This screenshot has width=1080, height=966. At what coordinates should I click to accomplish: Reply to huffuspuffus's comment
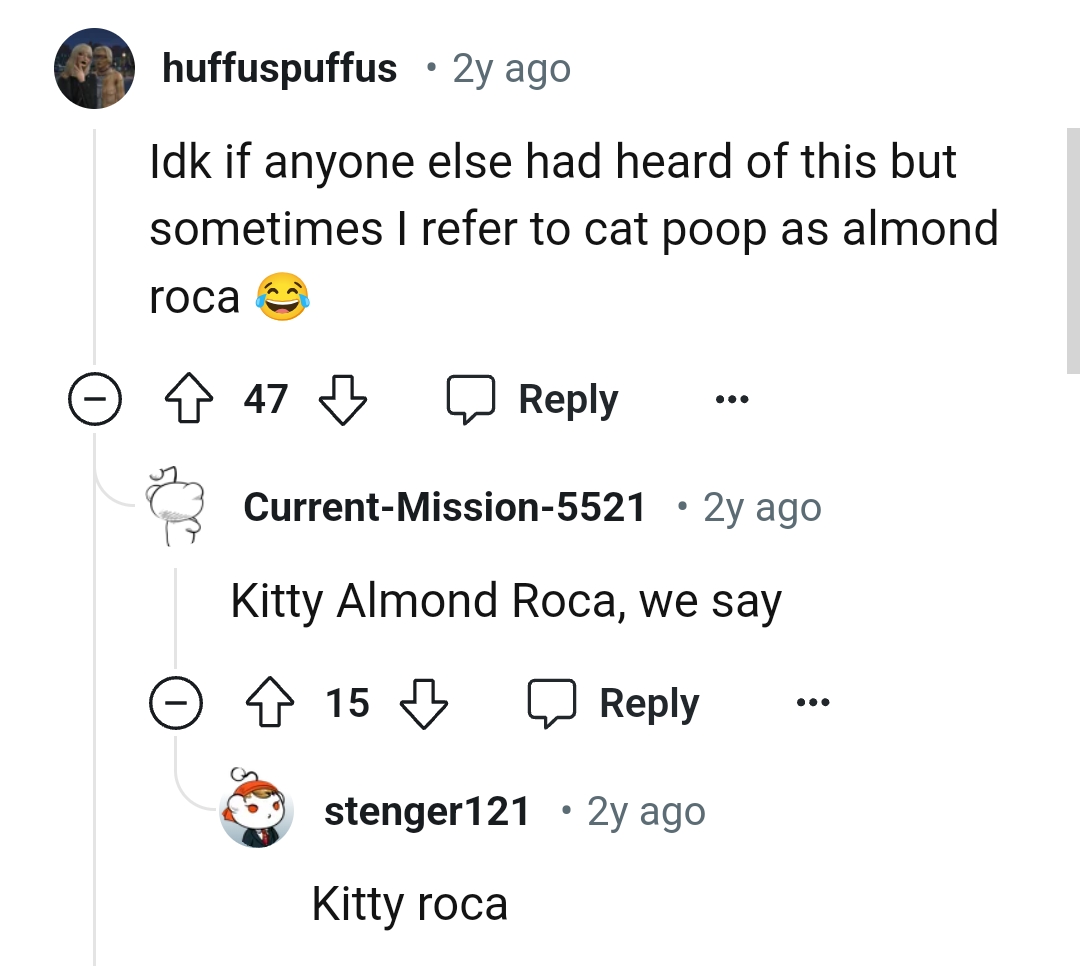pos(534,398)
